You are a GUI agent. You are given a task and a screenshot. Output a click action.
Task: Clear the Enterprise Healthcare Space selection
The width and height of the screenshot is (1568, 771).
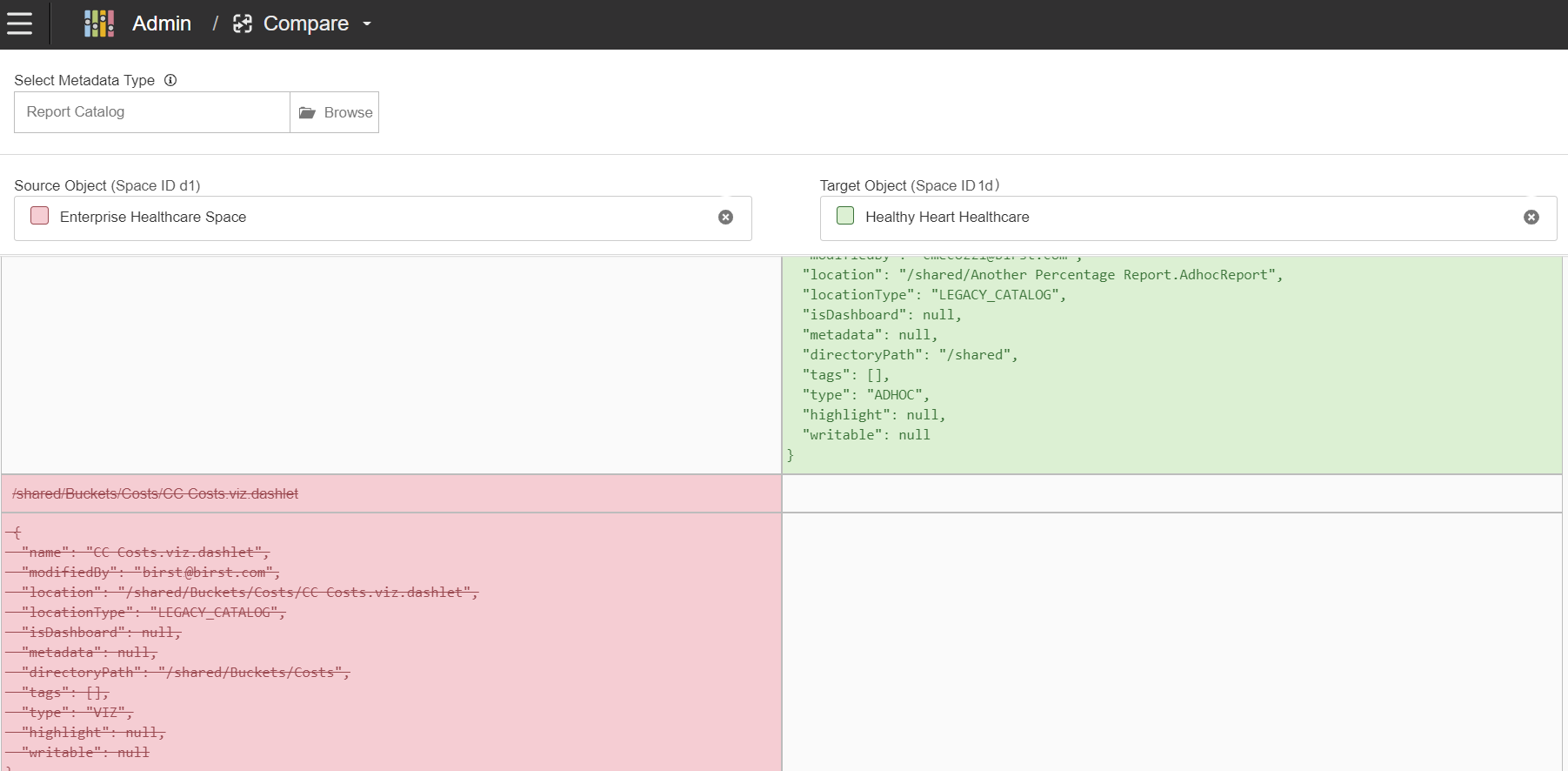coord(725,218)
